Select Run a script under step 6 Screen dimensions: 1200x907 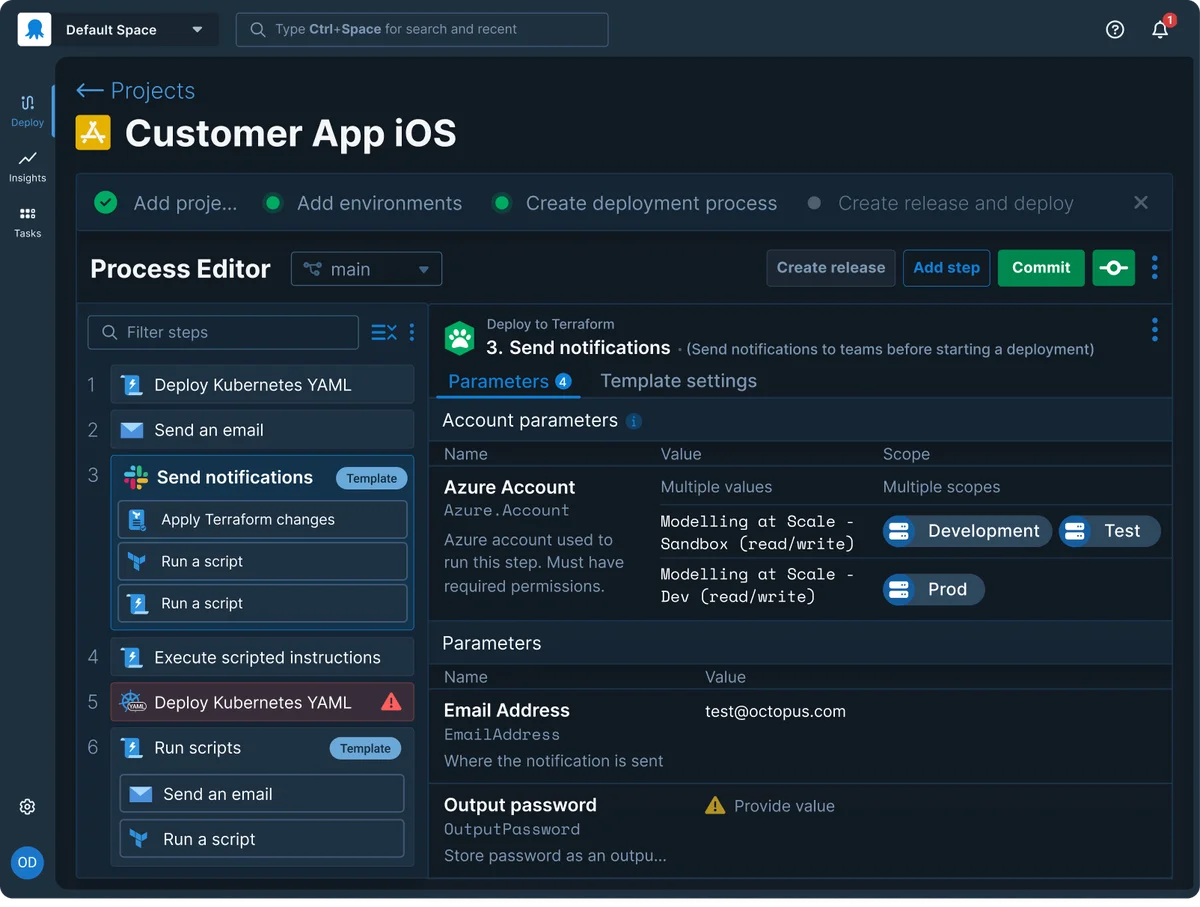(x=262, y=839)
